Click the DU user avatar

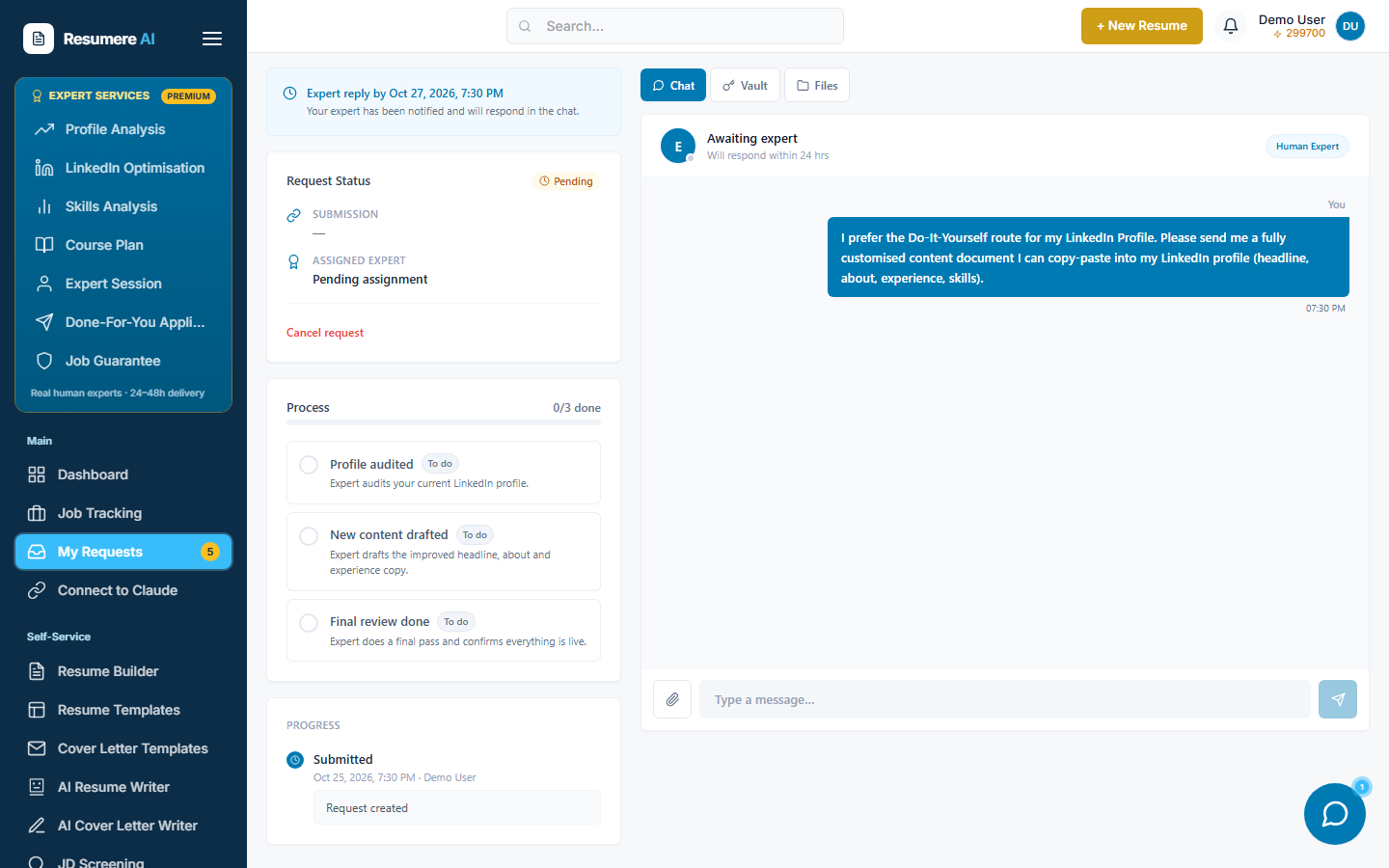tap(1350, 26)
